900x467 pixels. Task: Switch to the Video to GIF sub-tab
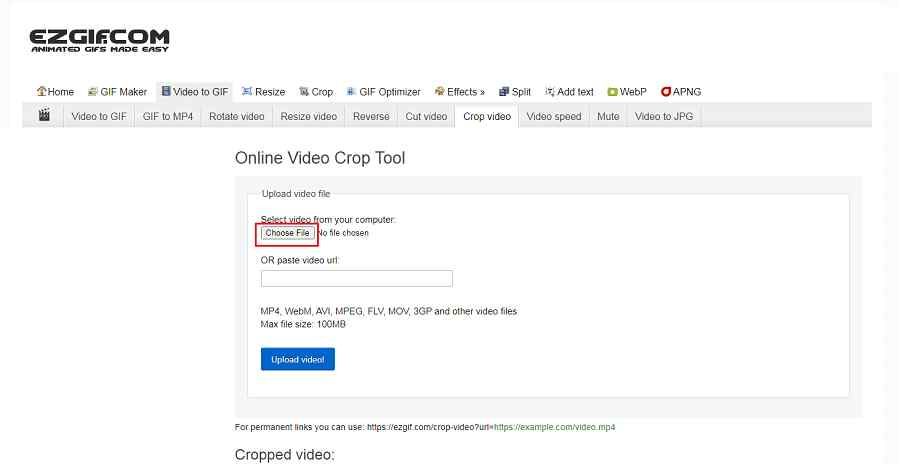coord(99,116)
